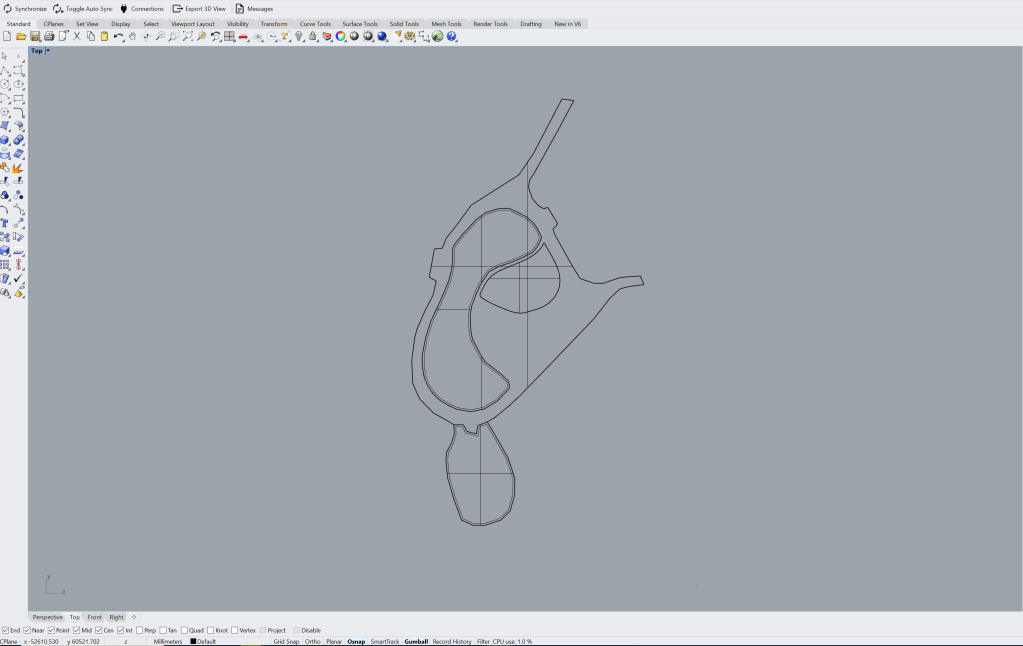The height and width of the screenshot is (646, 1023).
Task: Click the Synchronize button
Action: [x=24, y=8]
